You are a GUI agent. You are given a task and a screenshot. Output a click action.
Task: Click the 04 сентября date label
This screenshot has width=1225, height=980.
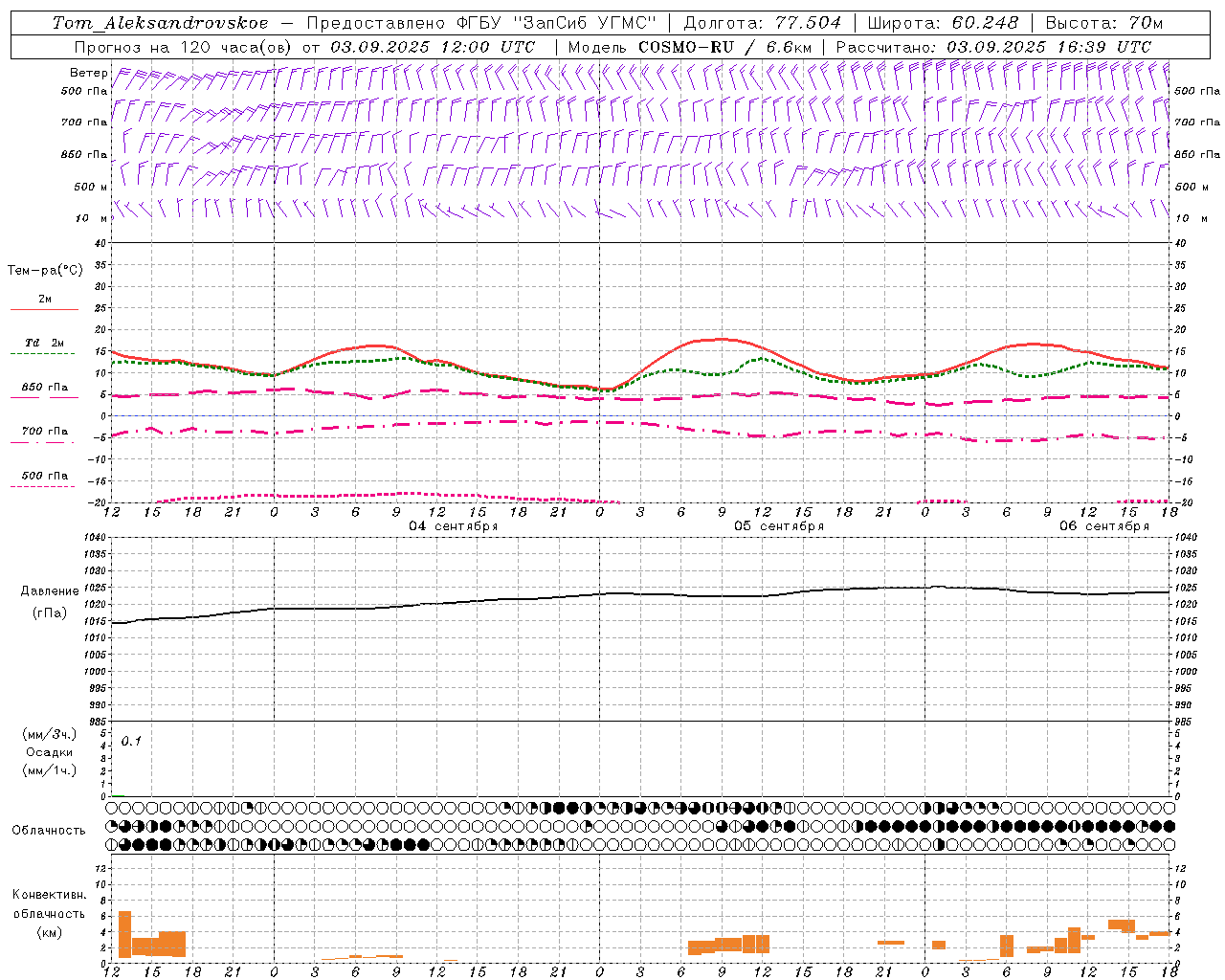pos(454,526)
